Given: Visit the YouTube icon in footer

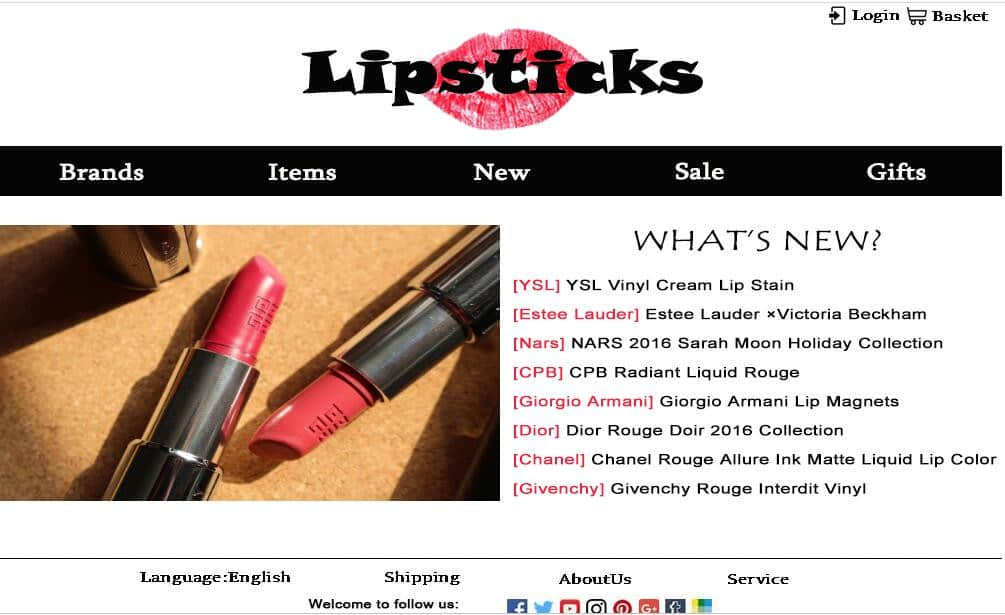Looking at the screenshot, I should click(x=570, y=607).
